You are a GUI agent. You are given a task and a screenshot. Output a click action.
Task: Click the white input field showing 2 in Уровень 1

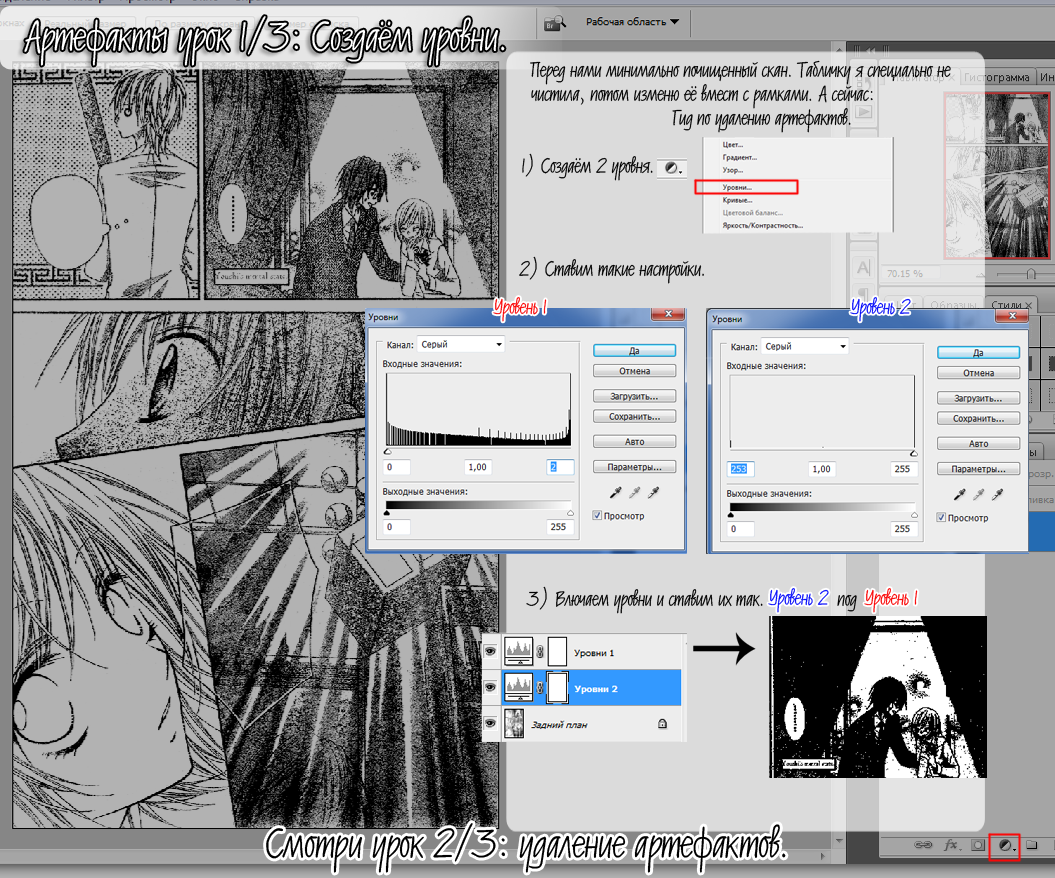(x=560, y=467)
